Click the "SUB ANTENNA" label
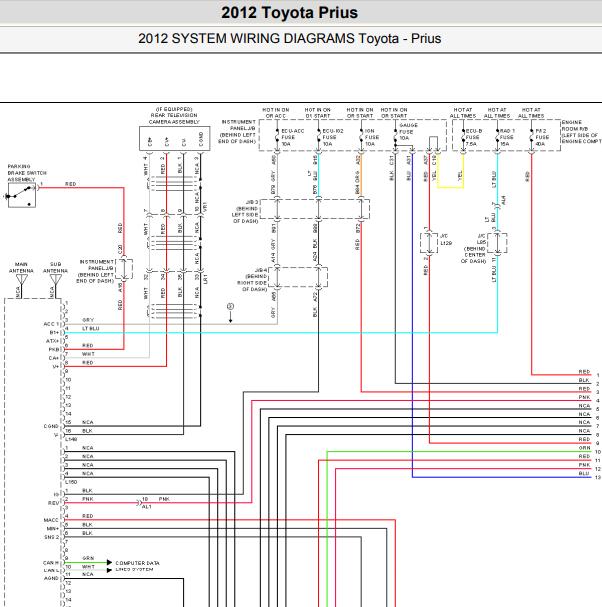The width and height of the screenshot is (602, 607). [55, 267]
